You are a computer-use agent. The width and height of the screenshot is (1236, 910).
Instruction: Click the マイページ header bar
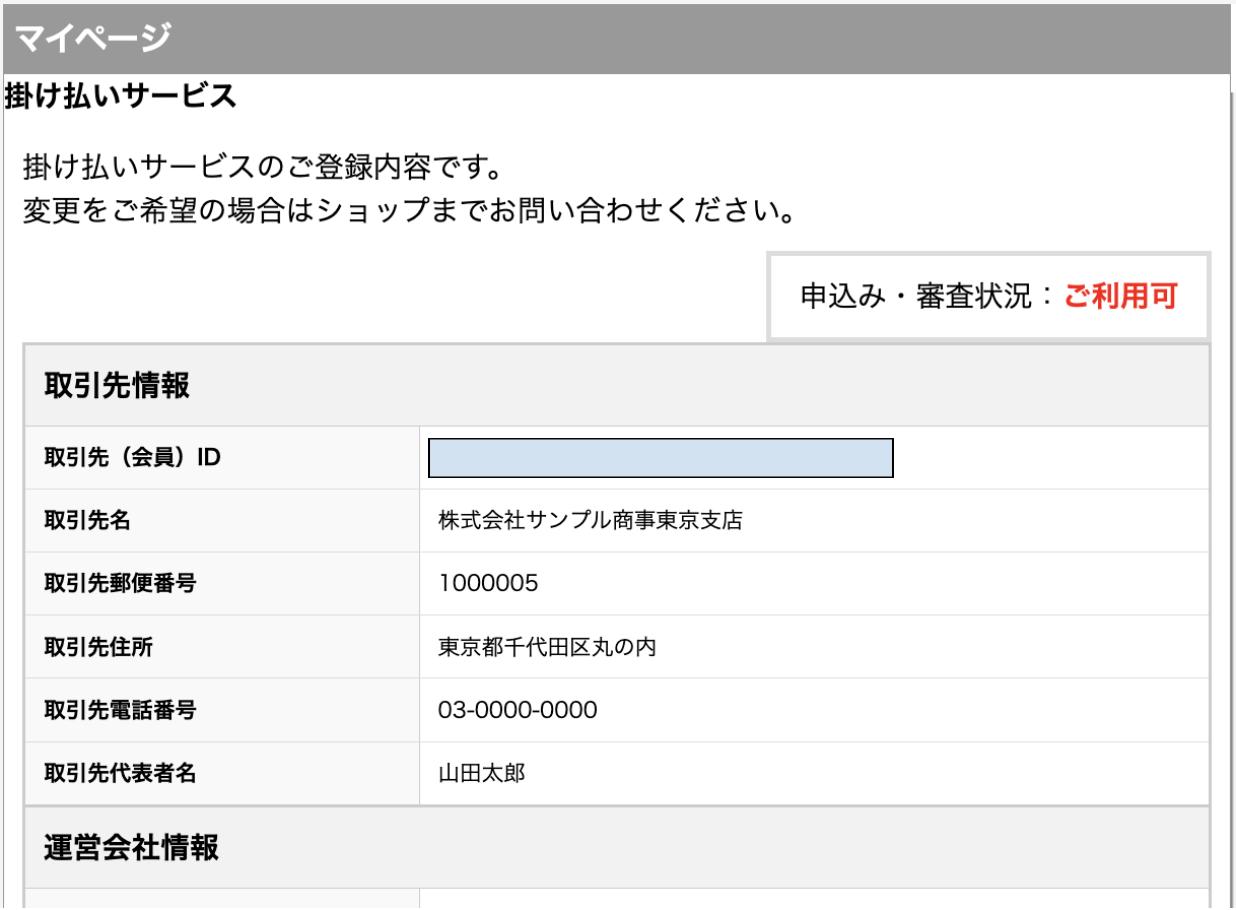point(617,39)
